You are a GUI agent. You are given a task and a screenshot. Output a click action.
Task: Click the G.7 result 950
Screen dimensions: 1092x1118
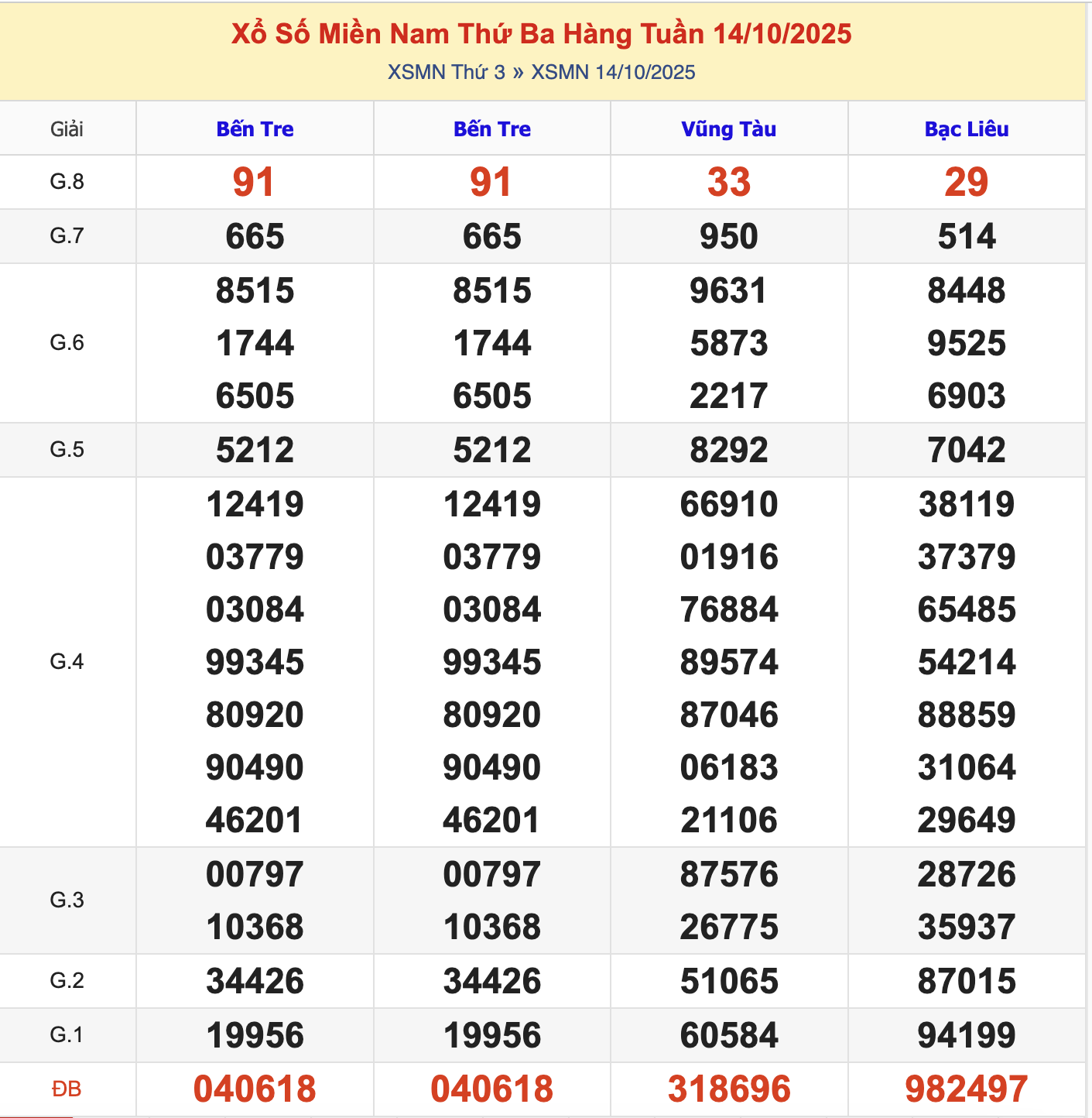click(728, 236)
